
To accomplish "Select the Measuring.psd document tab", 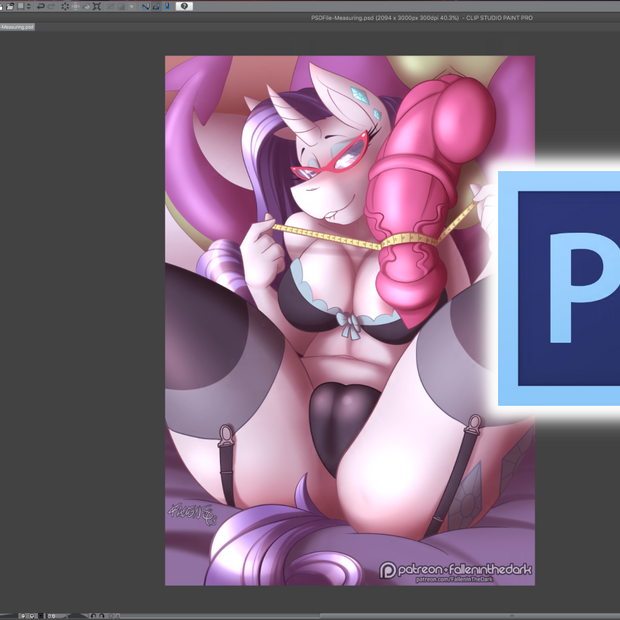I will (17, 27).
